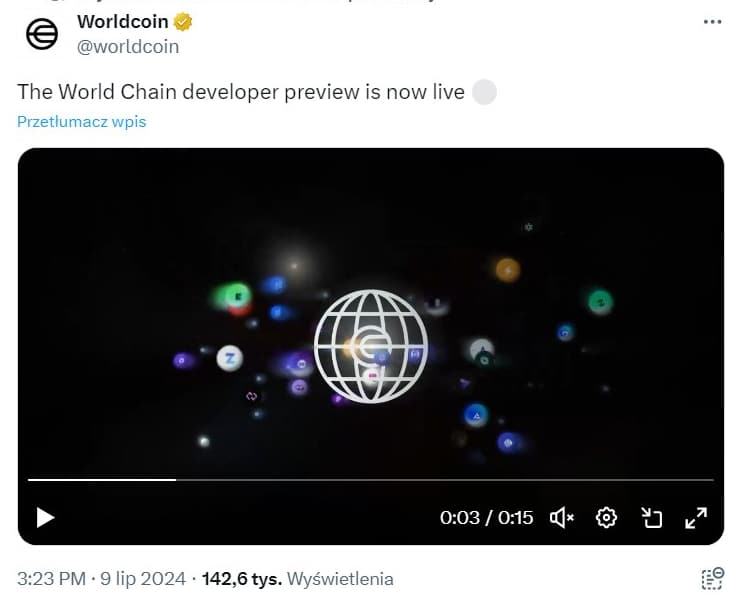The width and height of the screenshot is (738, 598).
Task: Click the gold verified badge next to Worldcoin
Action: pyautogui.click(x=183, y=22)
